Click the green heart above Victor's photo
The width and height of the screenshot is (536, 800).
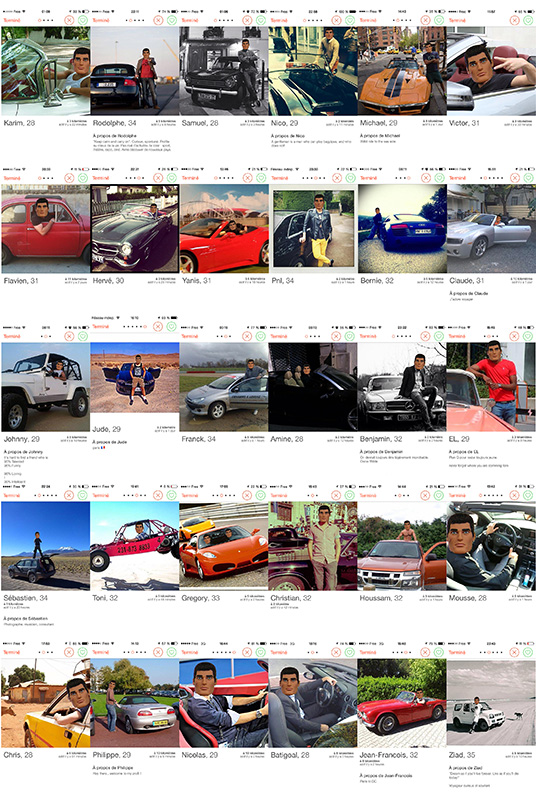528,20
